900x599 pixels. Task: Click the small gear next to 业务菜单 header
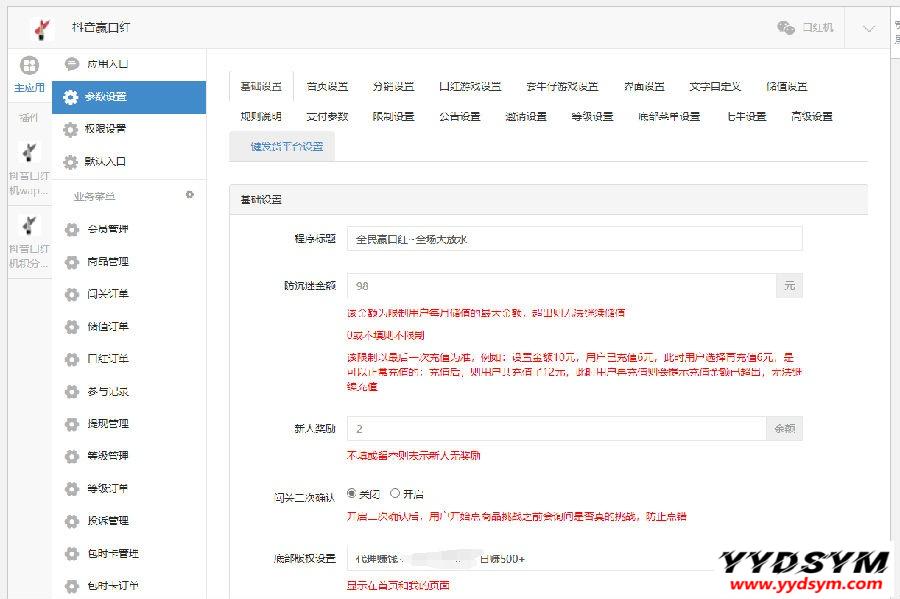190,195
